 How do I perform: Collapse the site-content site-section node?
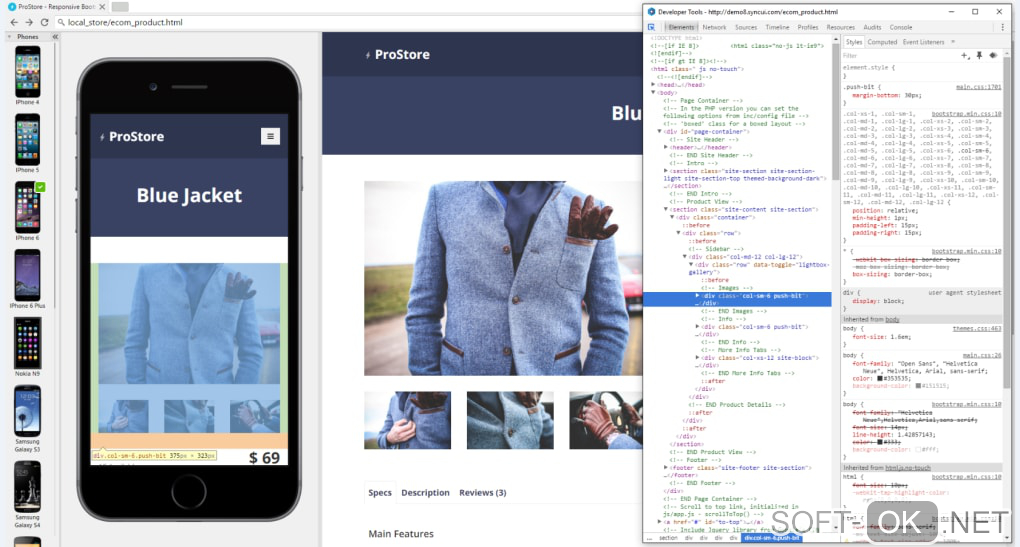[665, 209]
